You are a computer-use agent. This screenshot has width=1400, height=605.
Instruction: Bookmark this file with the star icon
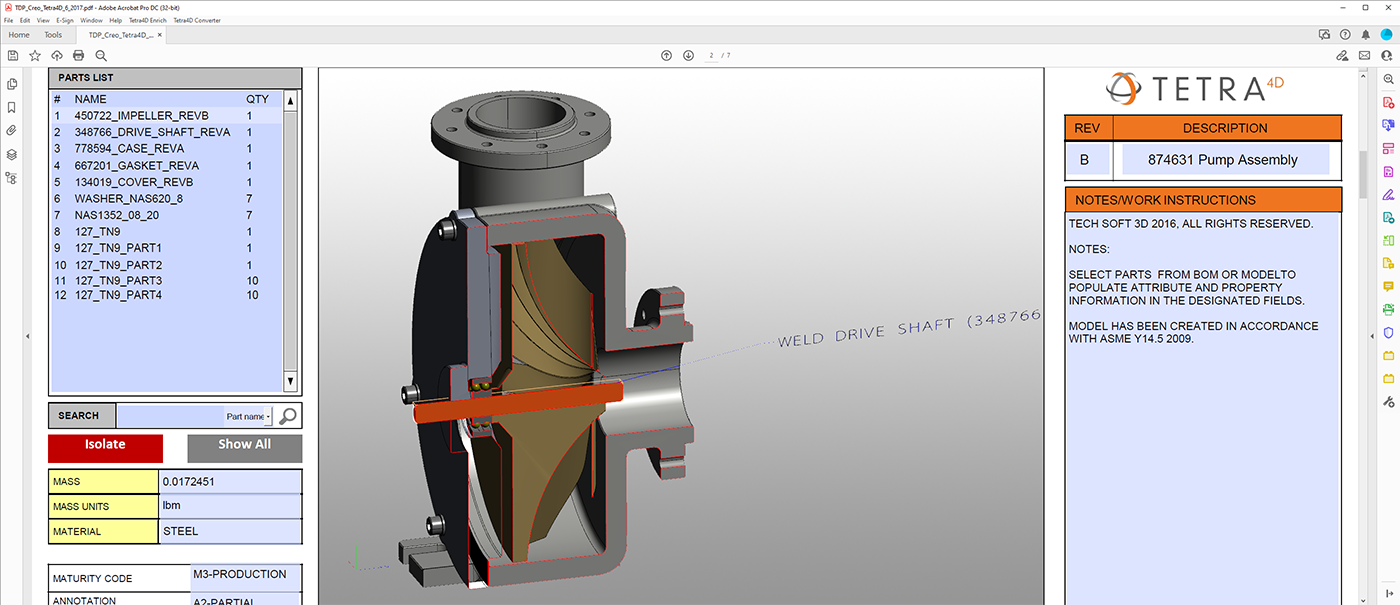point(35,55)
